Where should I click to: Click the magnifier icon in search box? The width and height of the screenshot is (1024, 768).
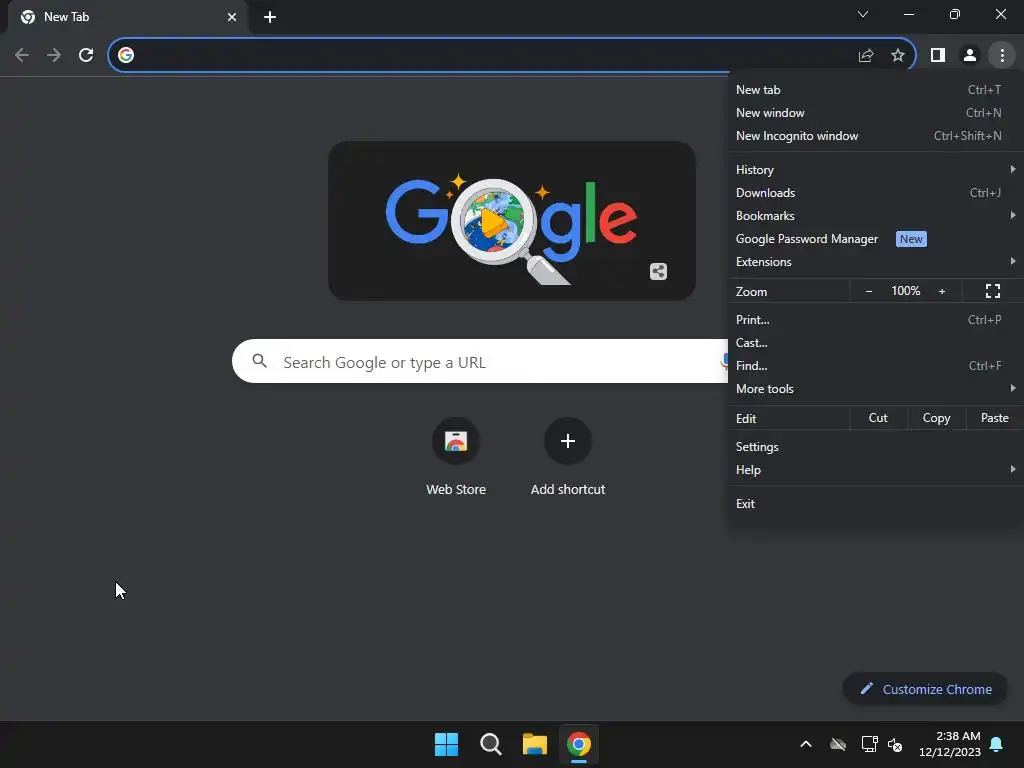(259, 360)
